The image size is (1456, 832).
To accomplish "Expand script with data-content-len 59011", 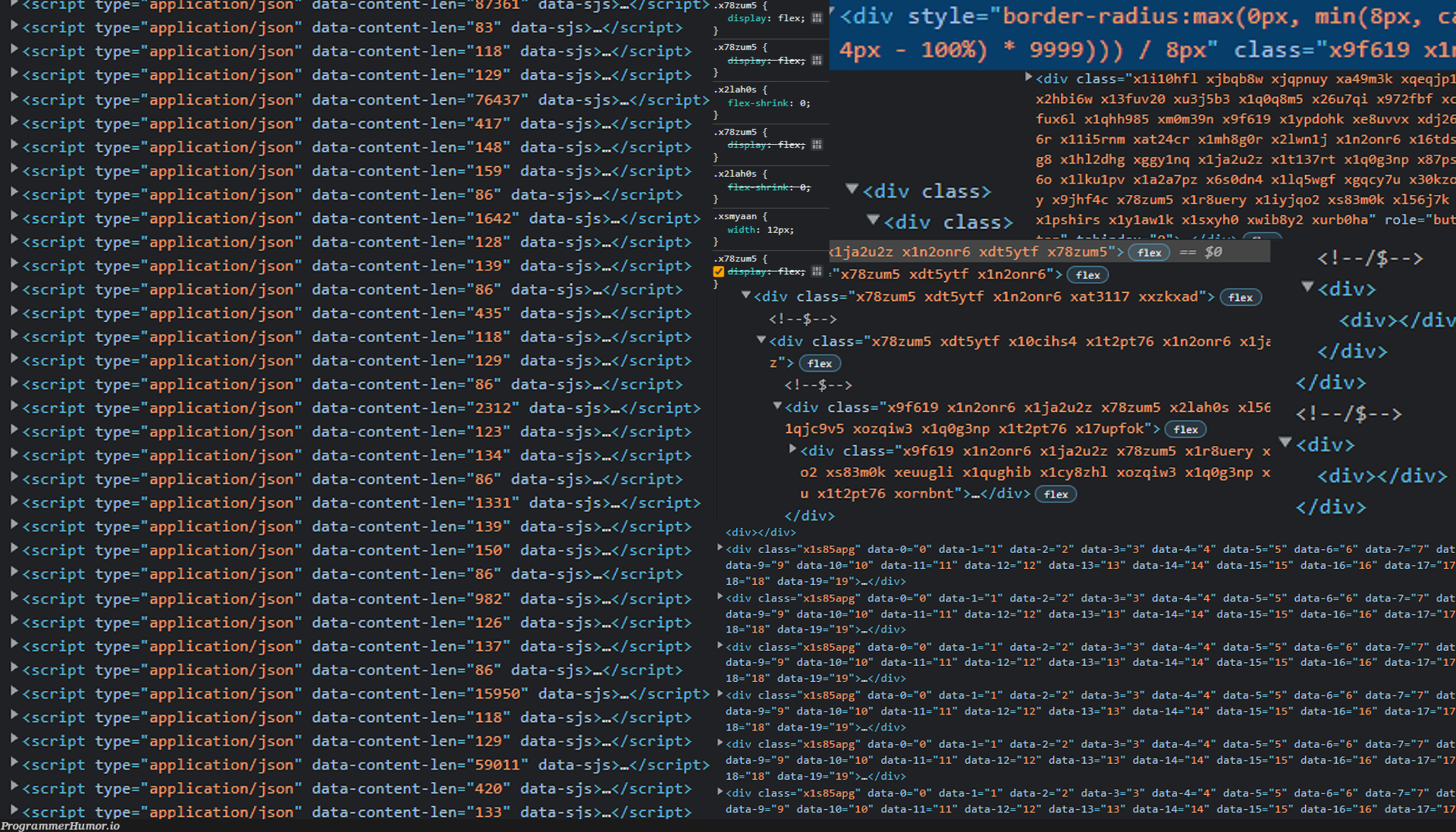I will click(x=14, y=764).
